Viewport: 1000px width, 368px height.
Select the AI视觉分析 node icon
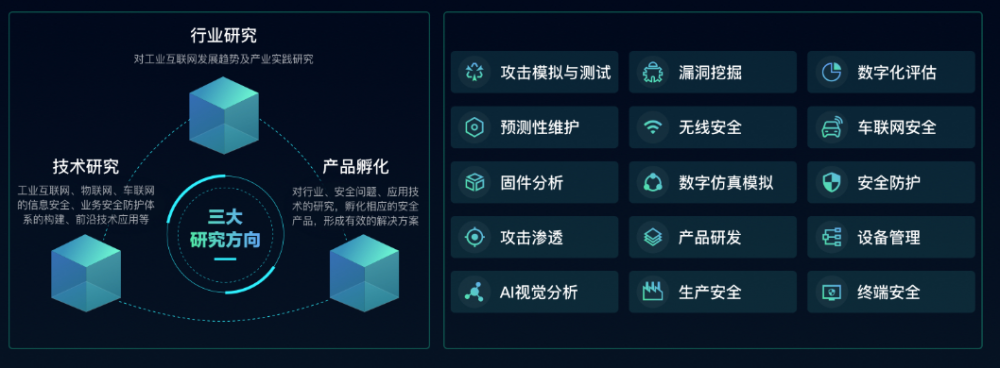(x=474, y=292)
